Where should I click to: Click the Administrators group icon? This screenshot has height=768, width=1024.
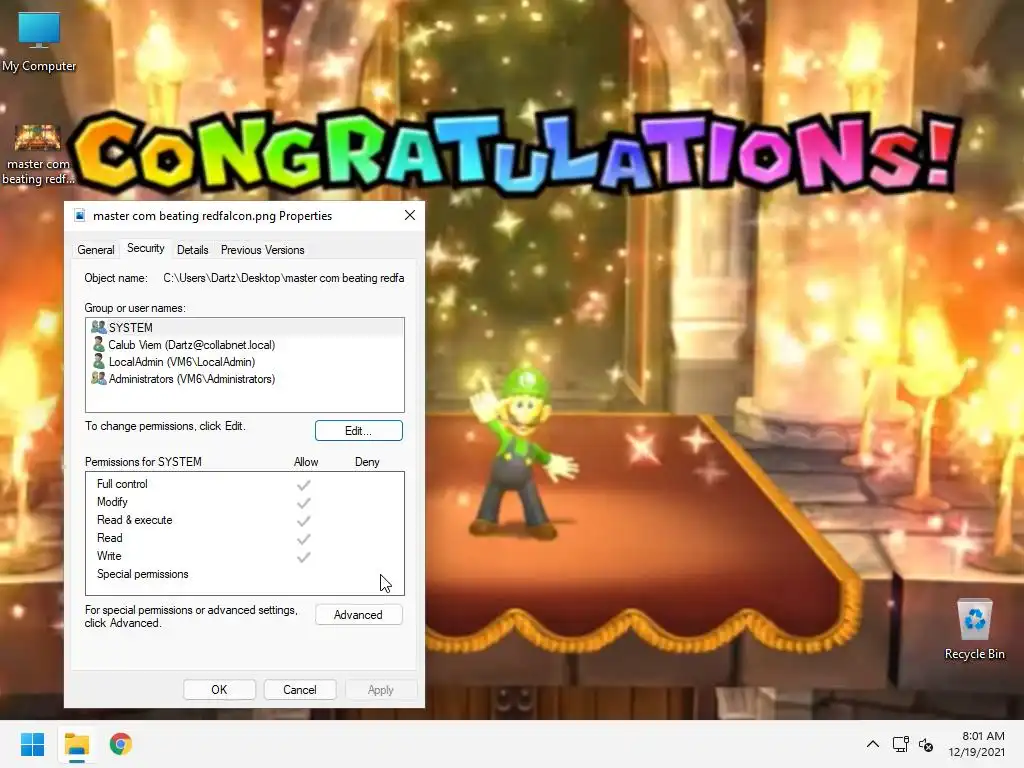(99, 378)
